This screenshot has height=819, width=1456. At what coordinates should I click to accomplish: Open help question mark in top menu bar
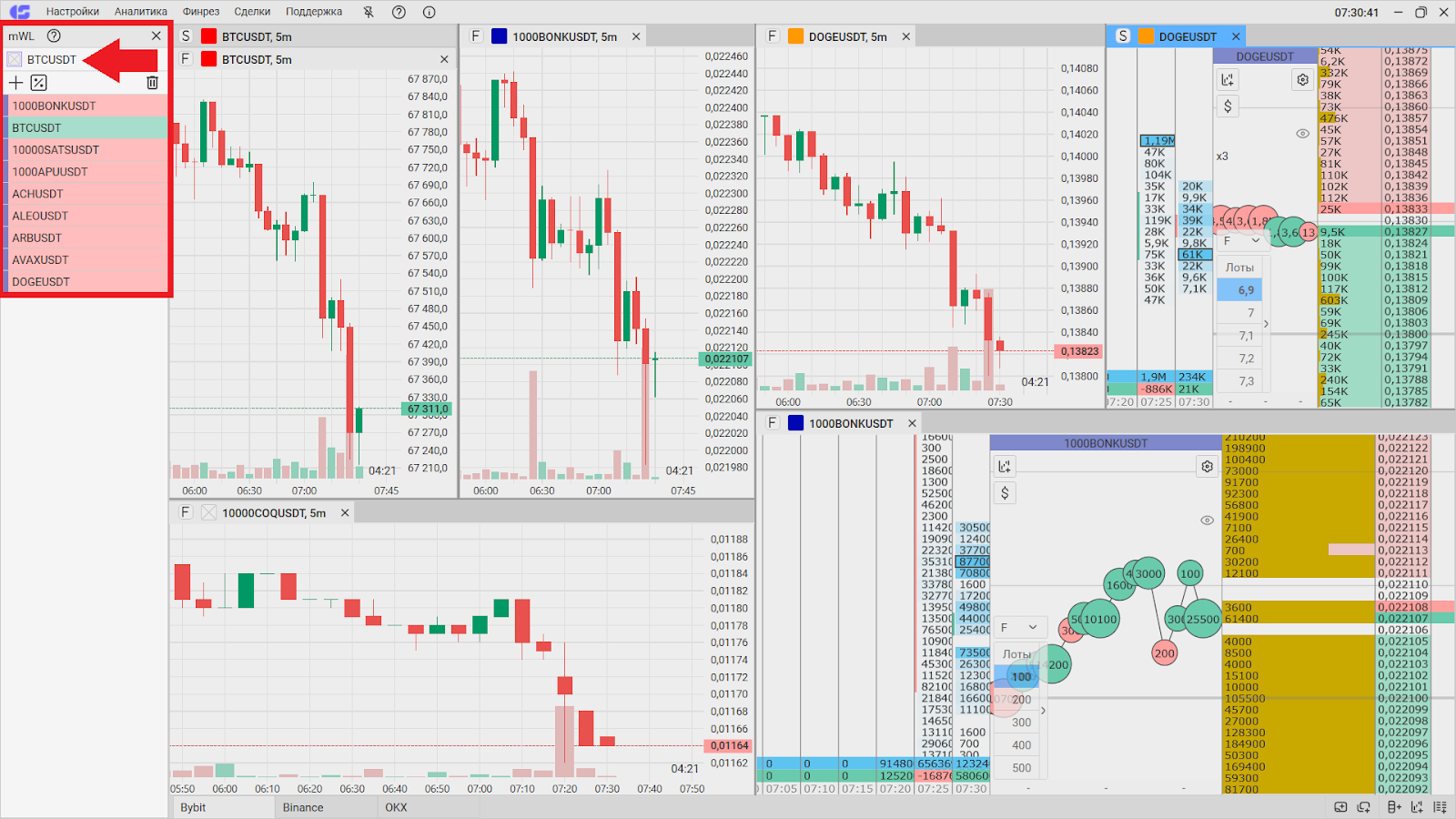click(x=399, y=12)
